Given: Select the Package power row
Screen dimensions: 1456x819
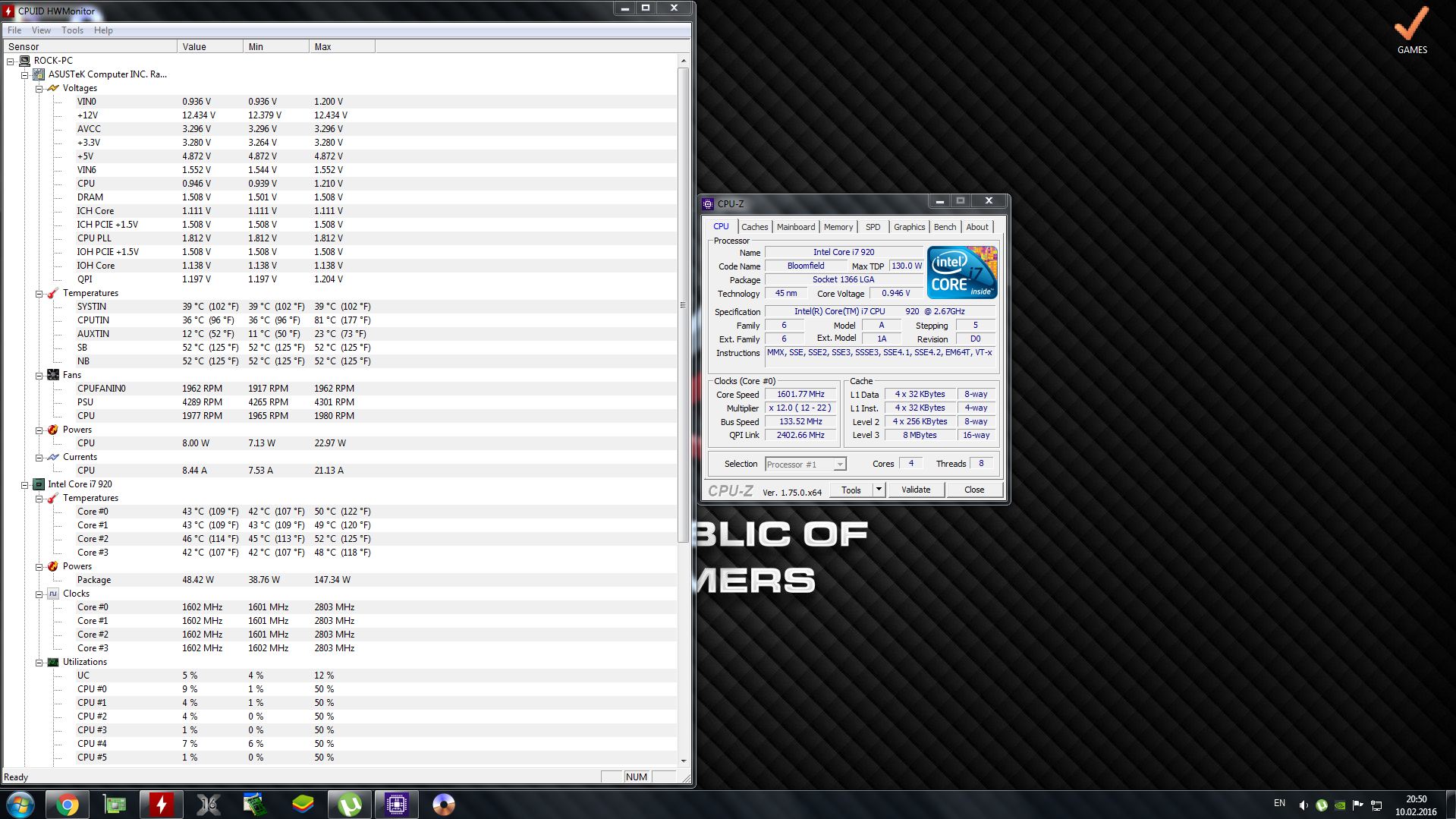Looking at the screenshot, I should tap(340, 580).
